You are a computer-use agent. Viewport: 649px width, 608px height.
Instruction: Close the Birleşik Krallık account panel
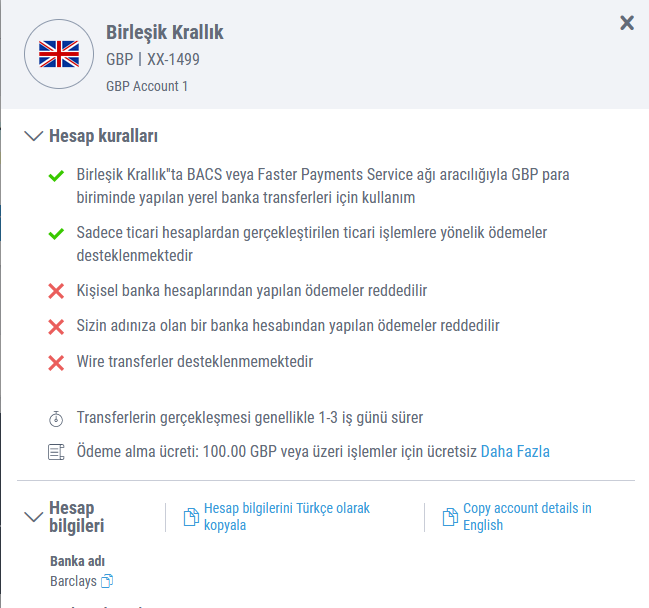point(627,23)
